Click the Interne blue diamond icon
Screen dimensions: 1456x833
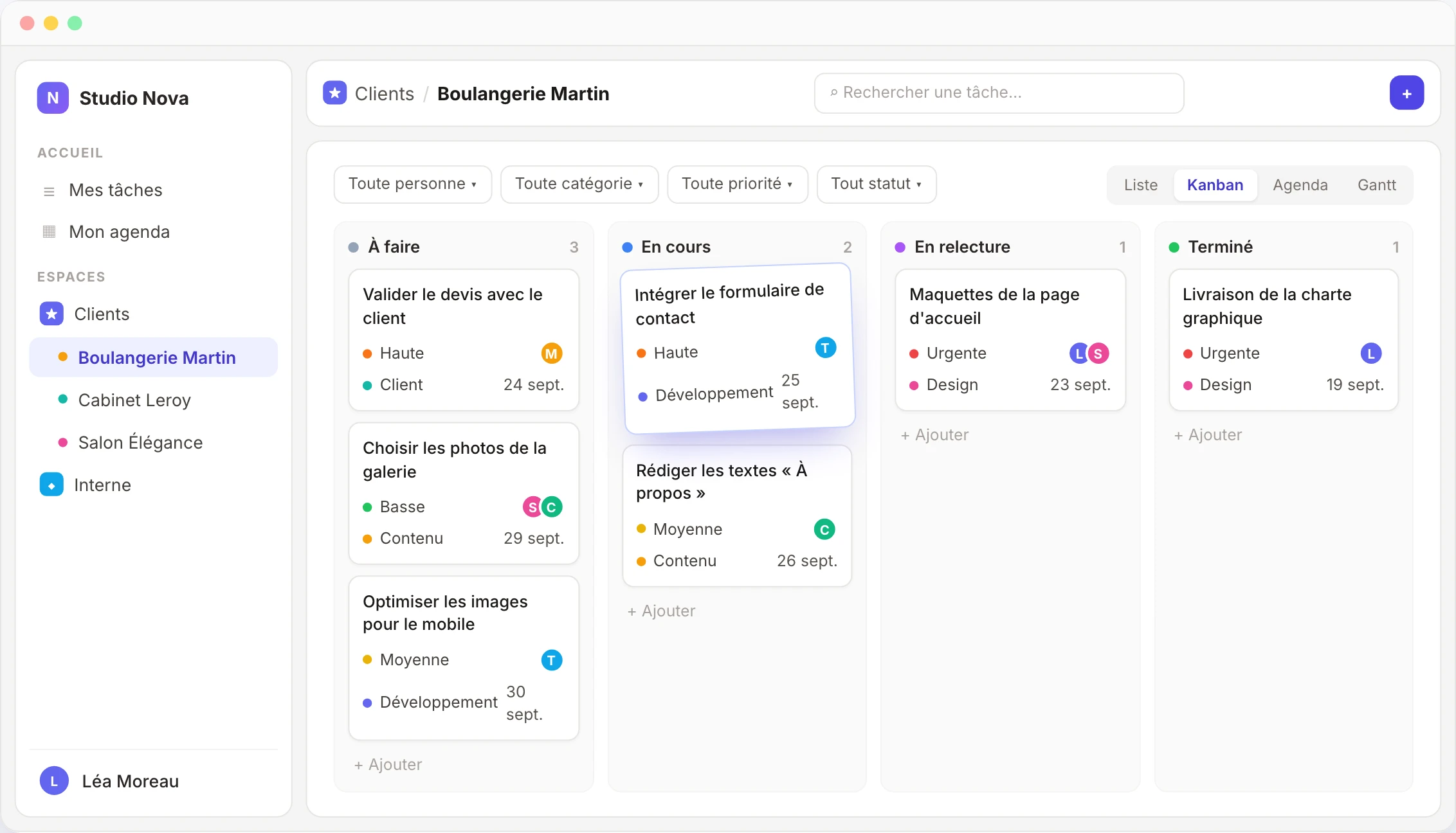(x=51, y=485)
